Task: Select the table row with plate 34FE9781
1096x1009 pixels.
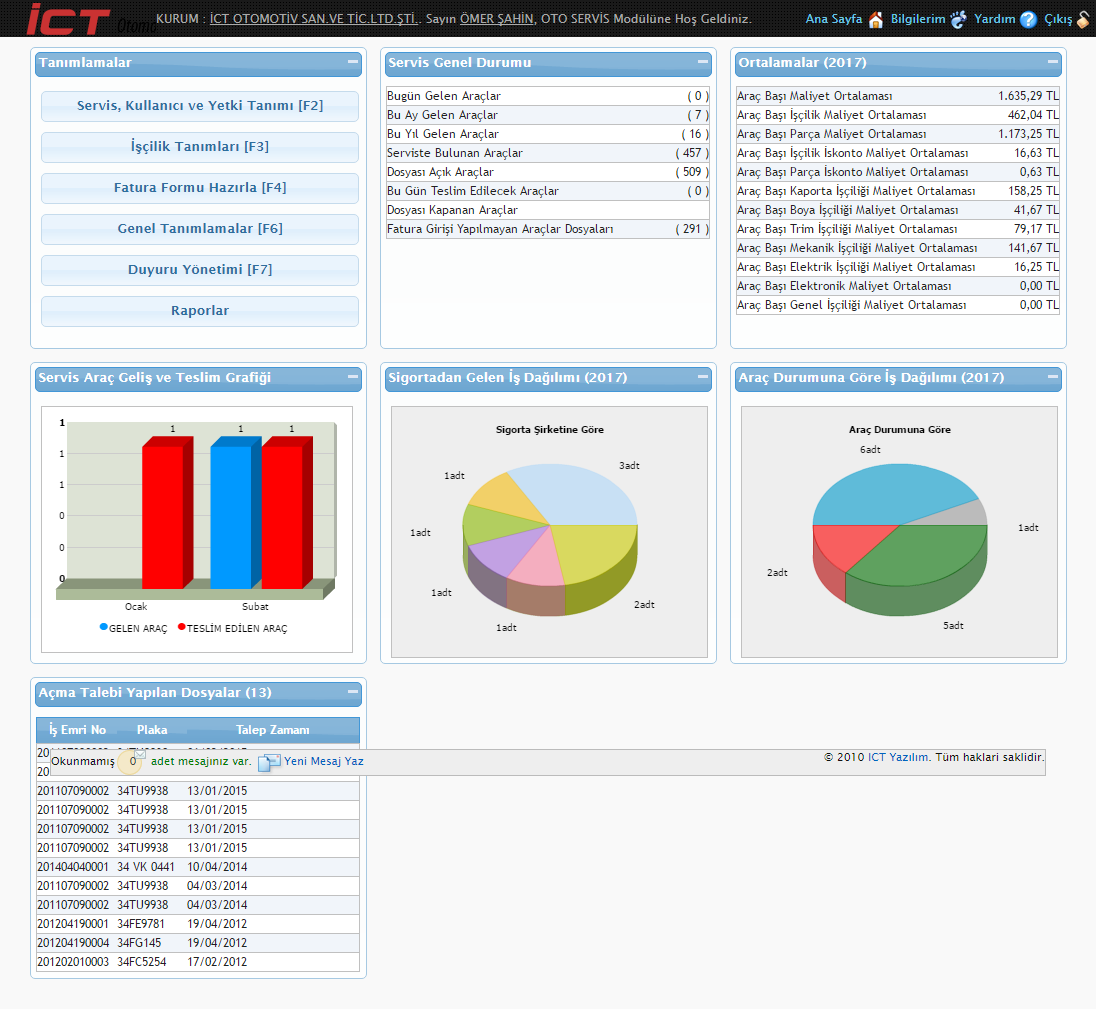Action: [x=198, y=924]
